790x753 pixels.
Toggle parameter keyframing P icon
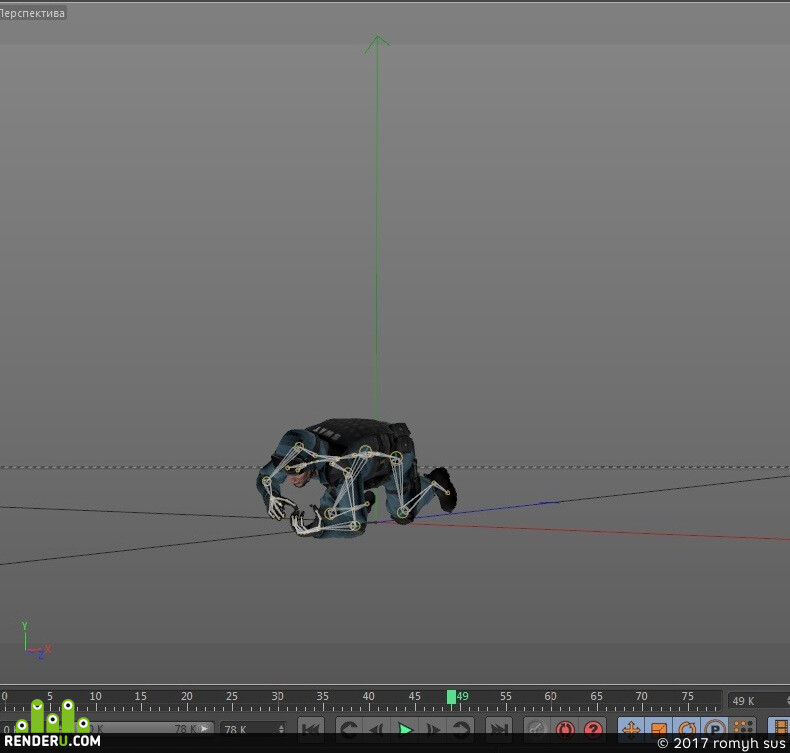(714, 729)
